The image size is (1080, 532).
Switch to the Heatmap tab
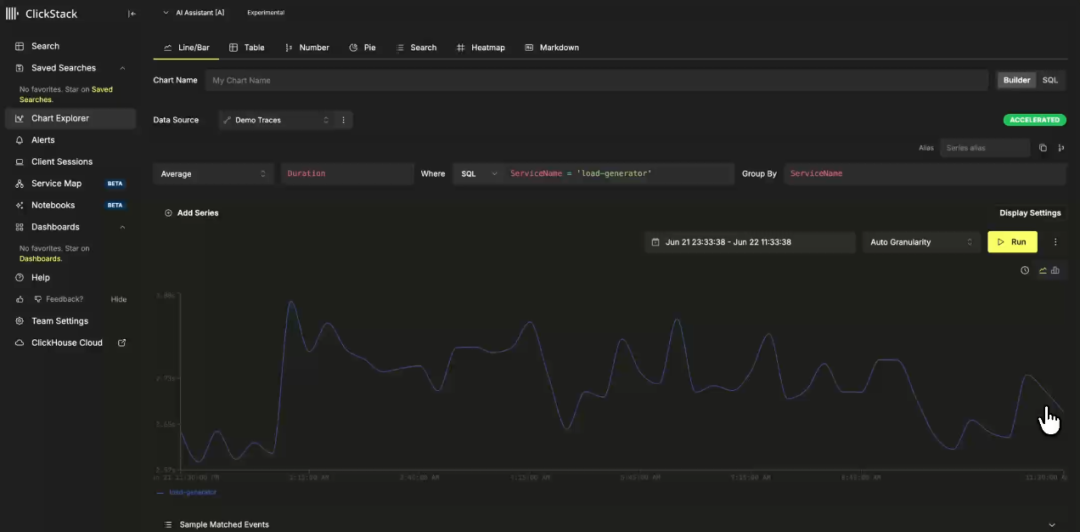tap(481, 48)
